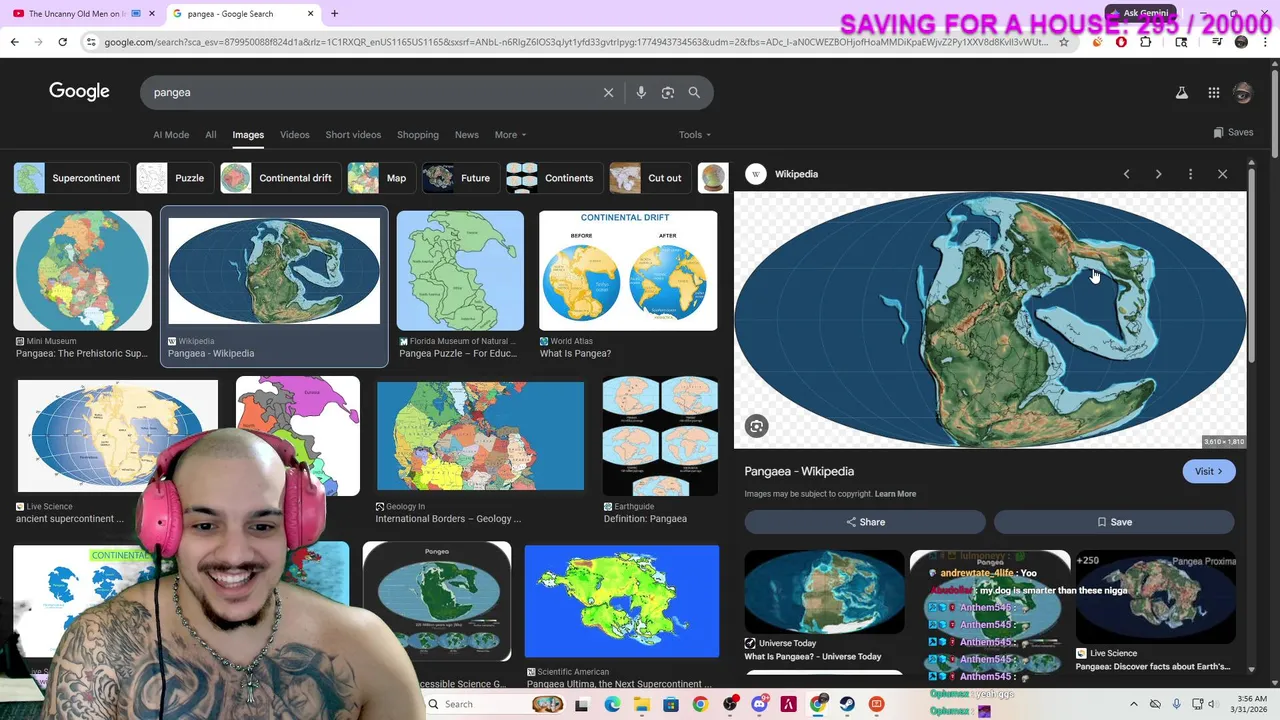The width and height of the screenshot is (1280, 720).
Task: Launch Microsoft Edge from the taskbar
Action: (612, 704)
